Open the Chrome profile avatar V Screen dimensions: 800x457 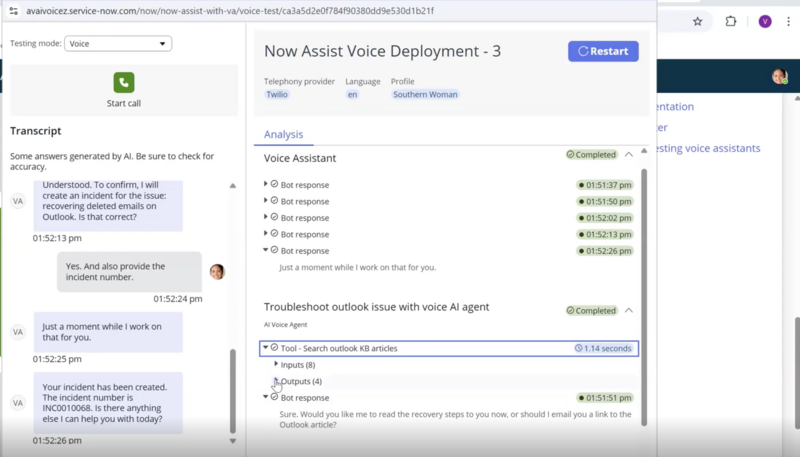(765, 21)
